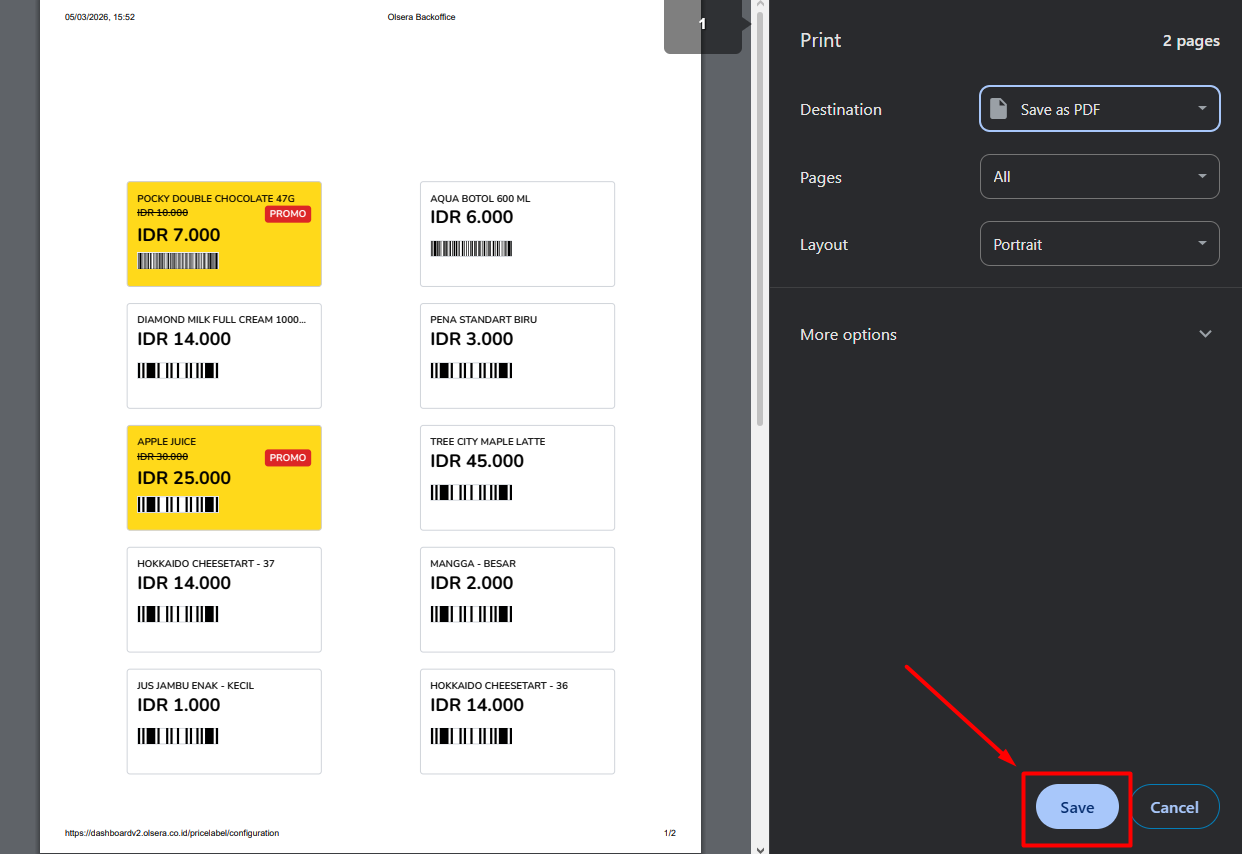Click the Cancel button

1174,807
